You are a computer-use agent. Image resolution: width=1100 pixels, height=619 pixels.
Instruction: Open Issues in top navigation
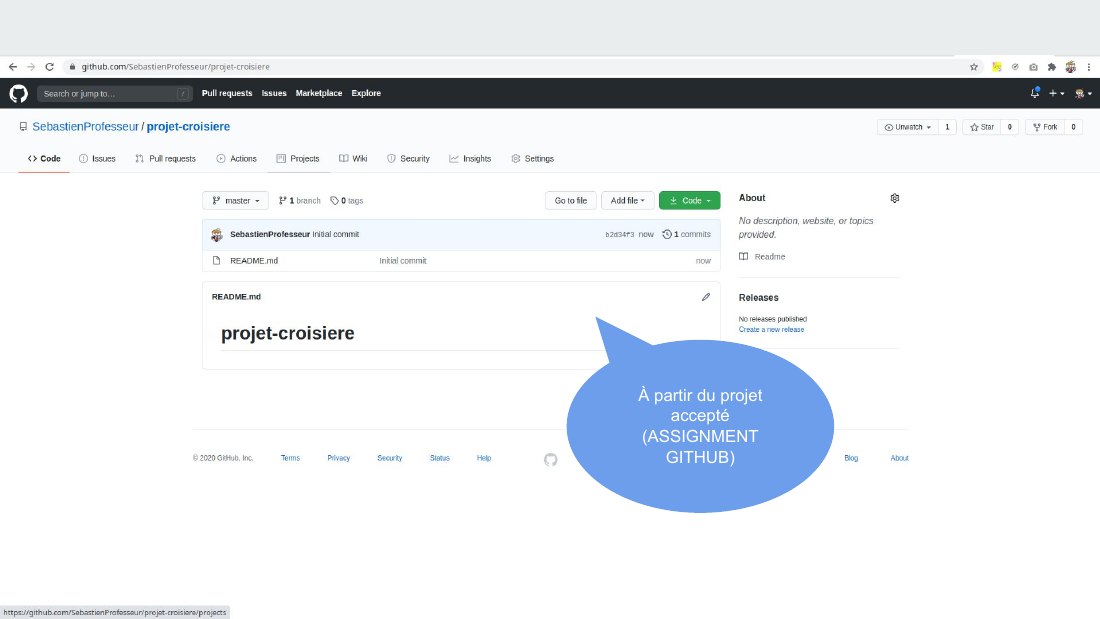[274, 93]
